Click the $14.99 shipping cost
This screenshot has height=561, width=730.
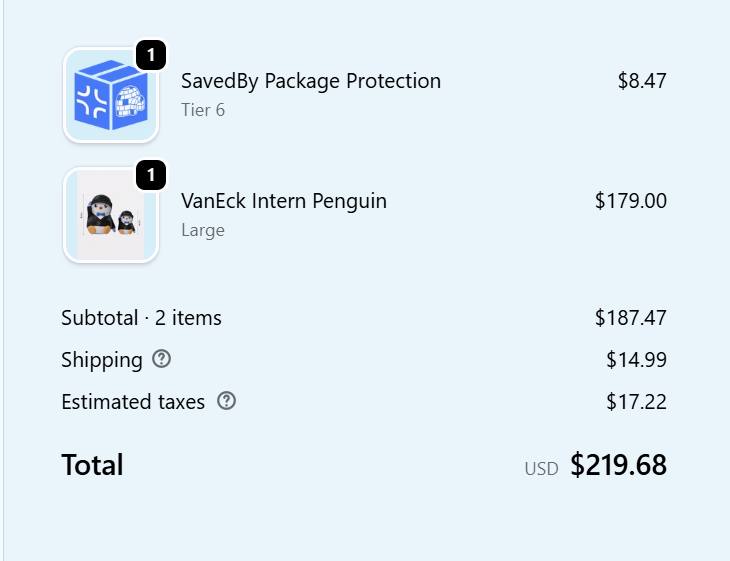(636, 360)
